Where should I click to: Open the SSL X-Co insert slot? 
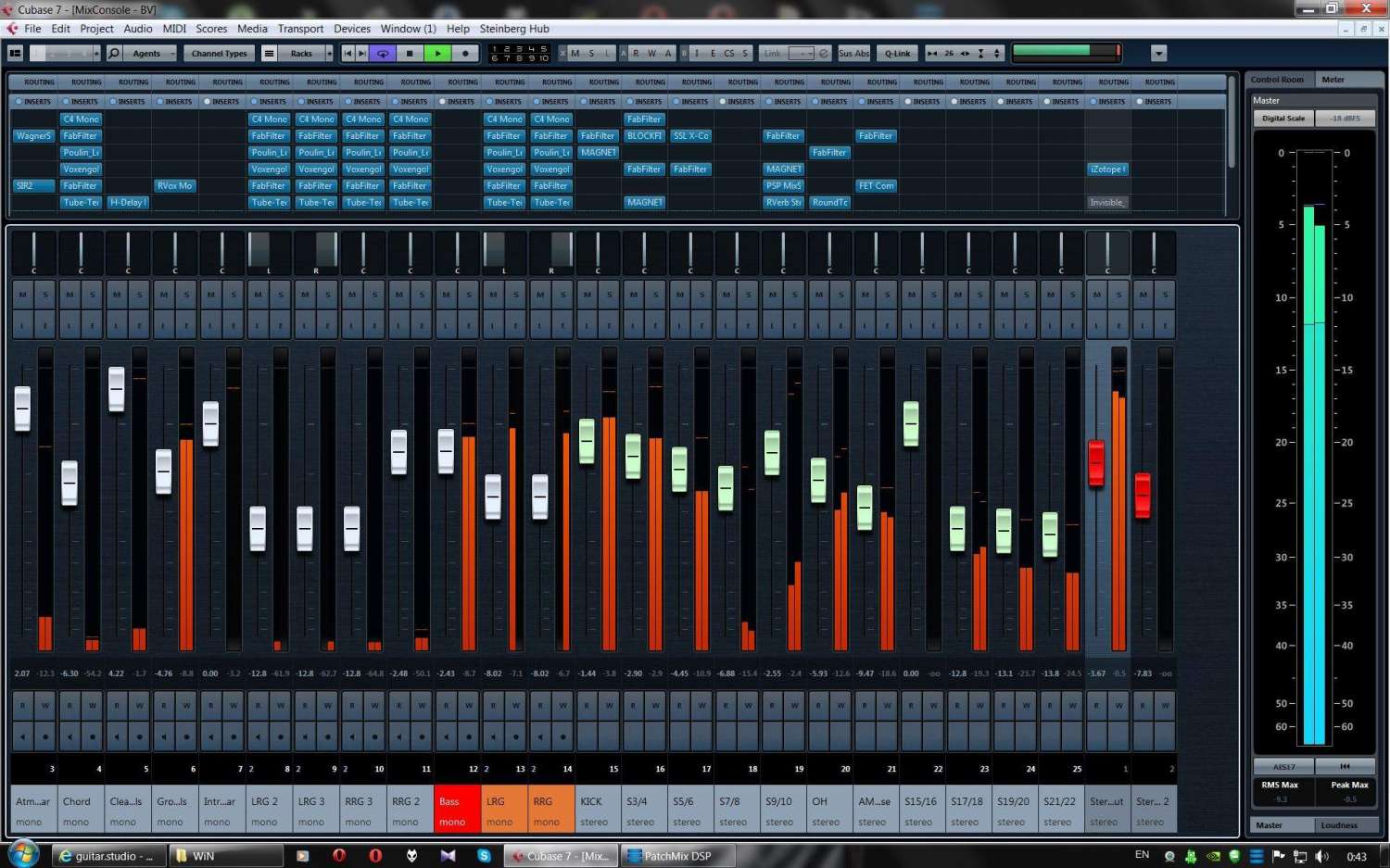690,136
